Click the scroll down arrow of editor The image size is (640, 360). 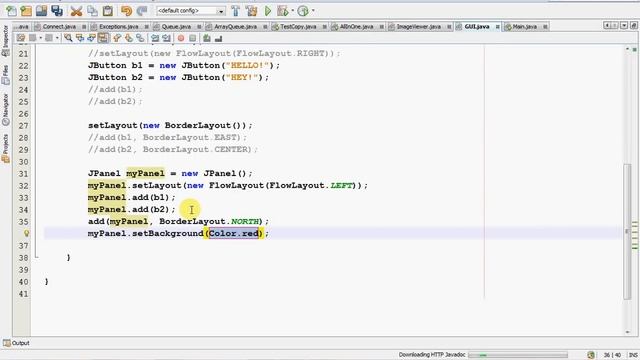tap(627, 332)
